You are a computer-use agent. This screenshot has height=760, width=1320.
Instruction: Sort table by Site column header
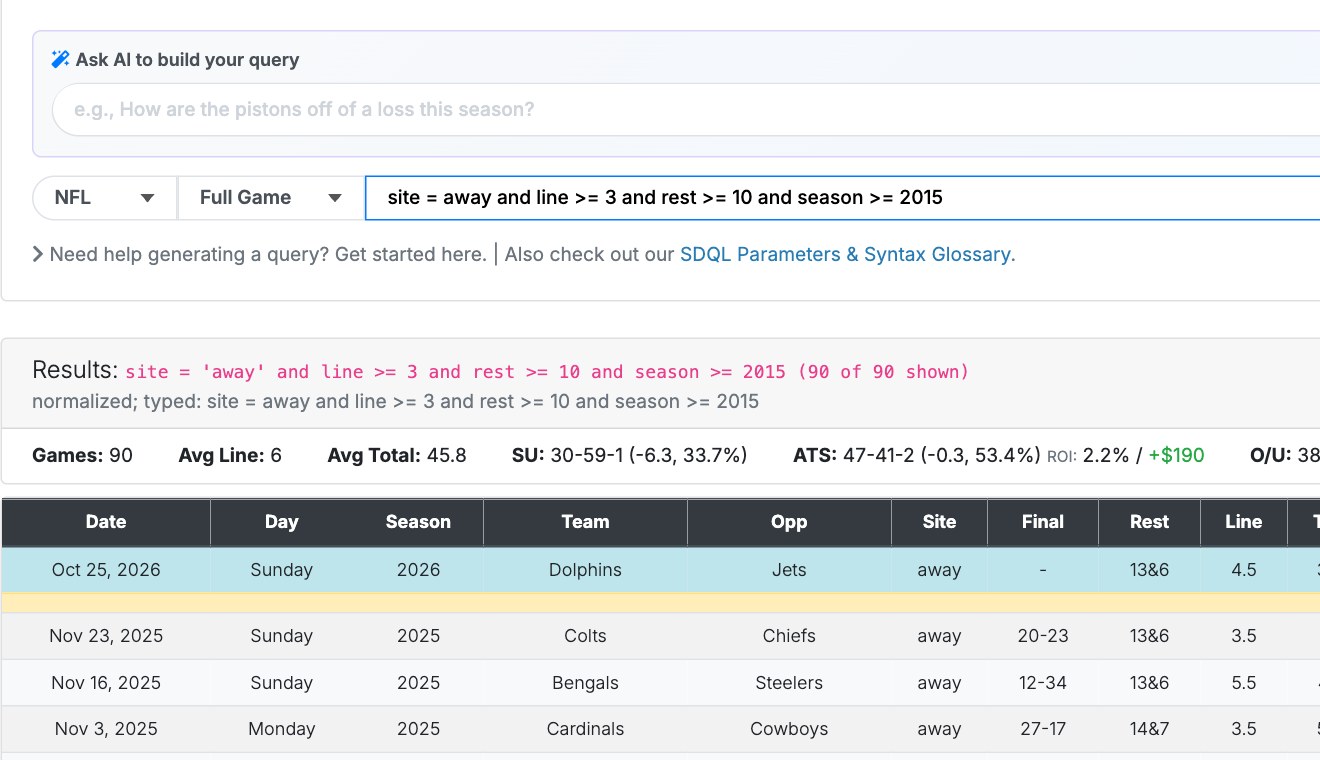tap(939, 522)
